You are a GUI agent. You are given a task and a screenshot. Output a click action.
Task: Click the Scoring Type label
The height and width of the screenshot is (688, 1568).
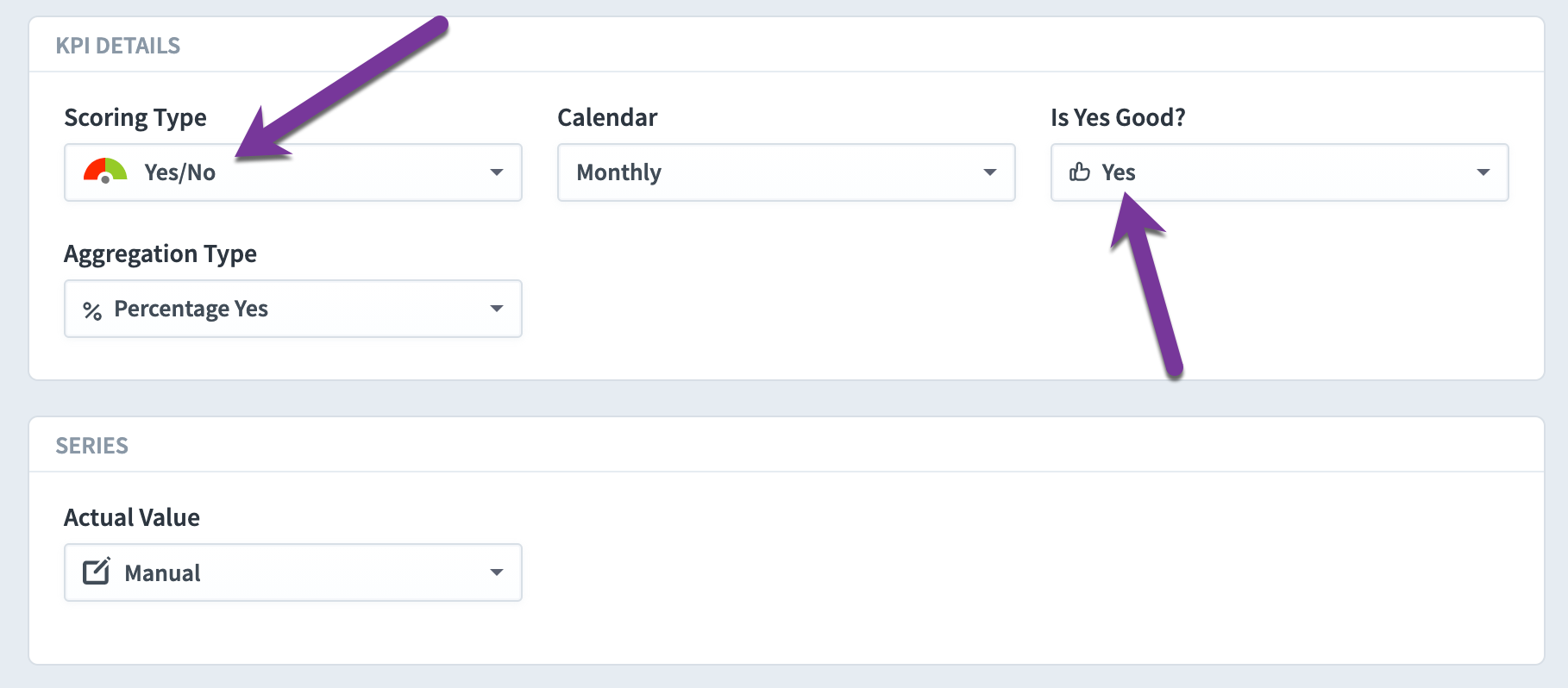(x=135, y=117)
